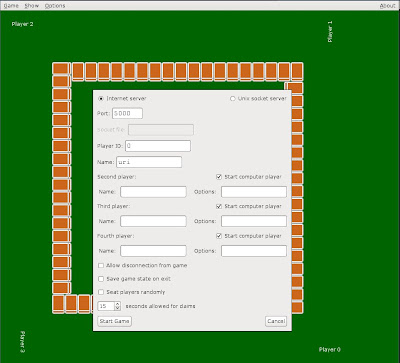Click the Start Game button
The height and width of the screenshot is (363, 400).
pyautogui.click(x=114, y=321)
